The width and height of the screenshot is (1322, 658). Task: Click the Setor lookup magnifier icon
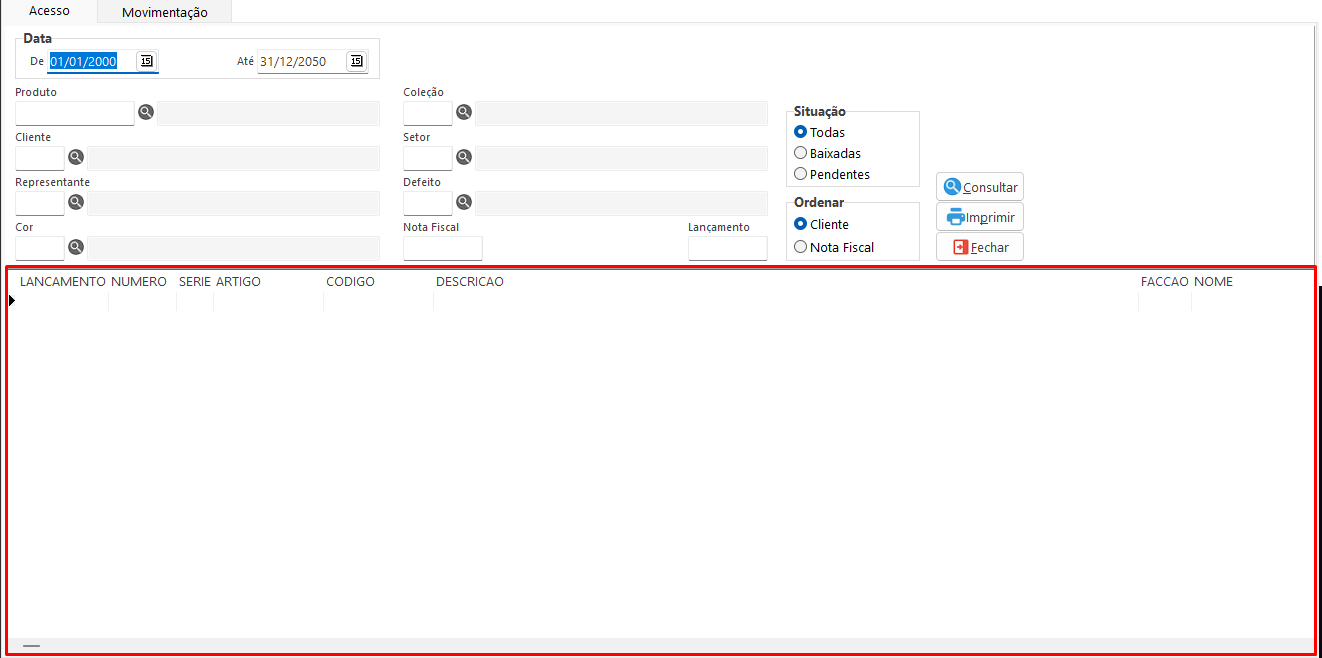click(464, 157)
